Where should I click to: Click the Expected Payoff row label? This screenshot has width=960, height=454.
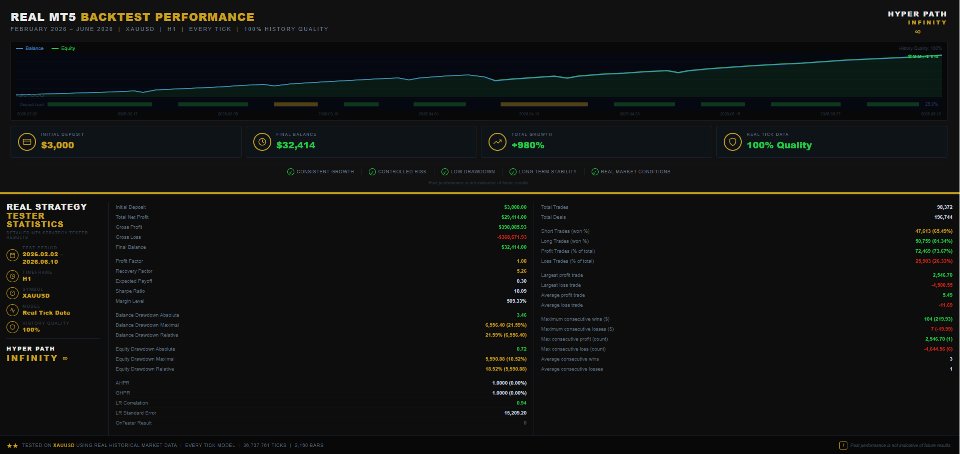(132, 281)
